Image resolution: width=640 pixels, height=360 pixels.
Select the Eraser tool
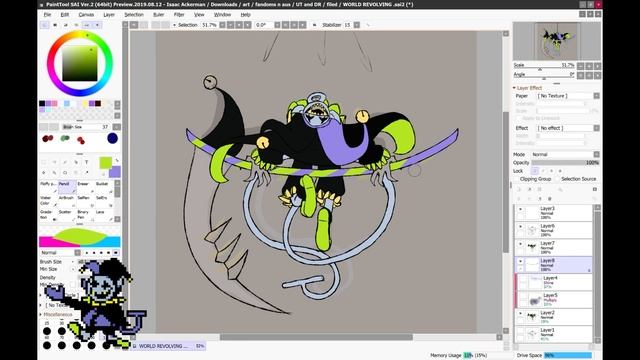pos(86,187)
